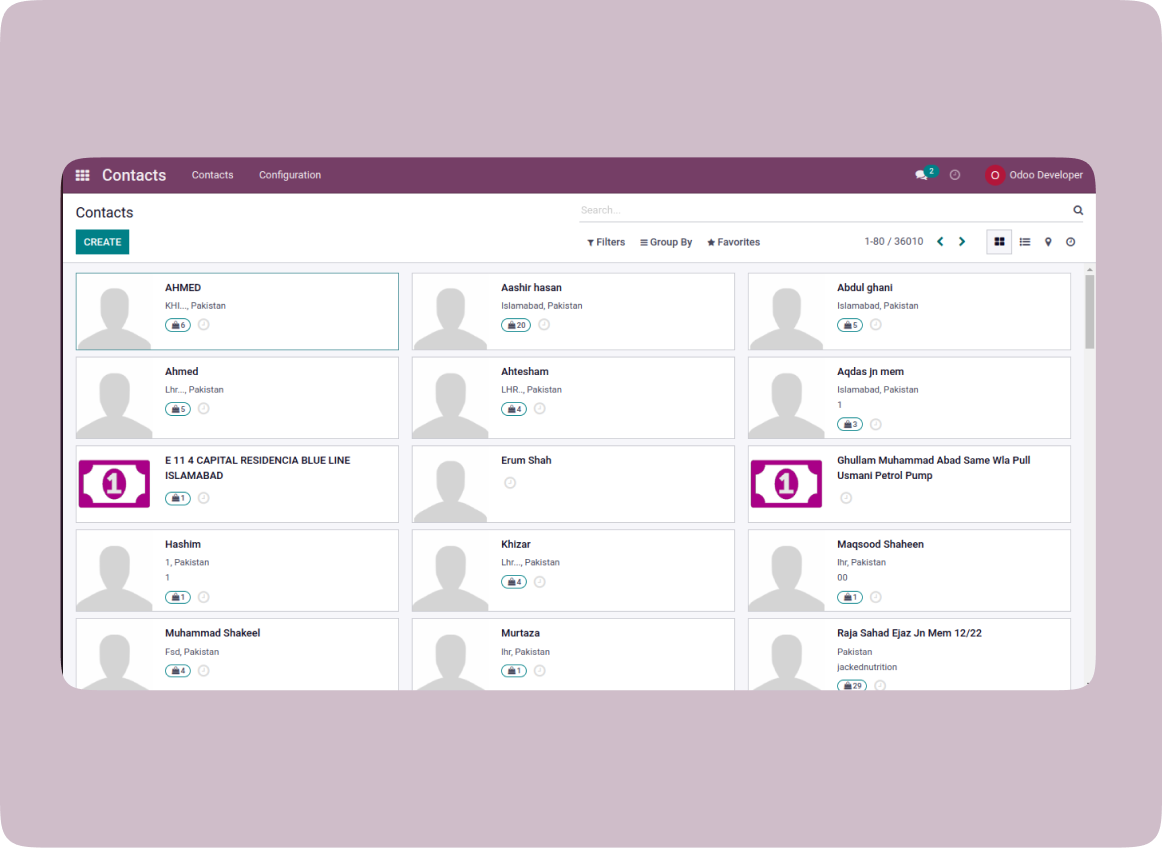Open Aashir hasan contact card

tap(573, 311)
